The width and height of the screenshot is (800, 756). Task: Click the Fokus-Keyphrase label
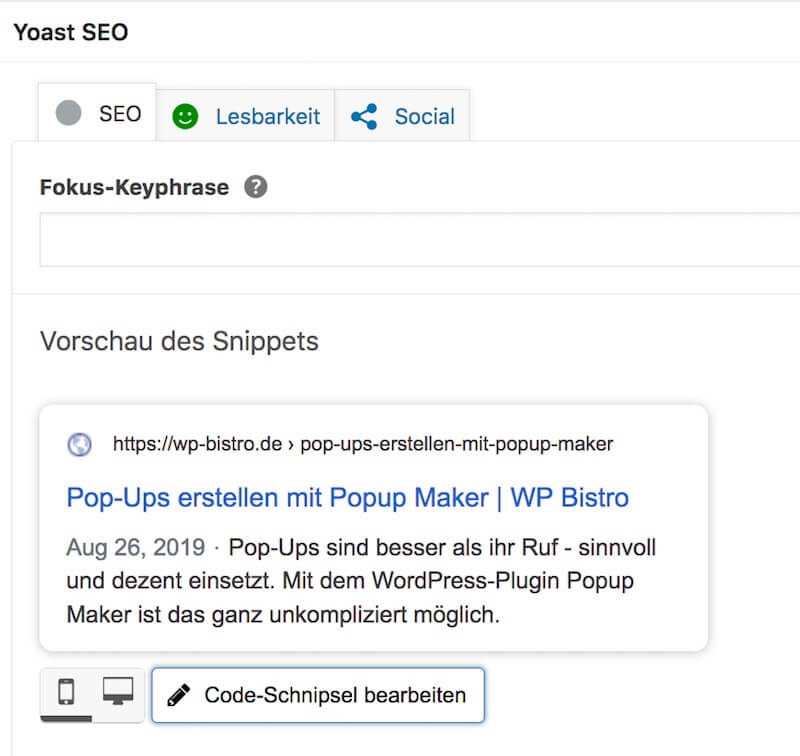coord(134,187)
